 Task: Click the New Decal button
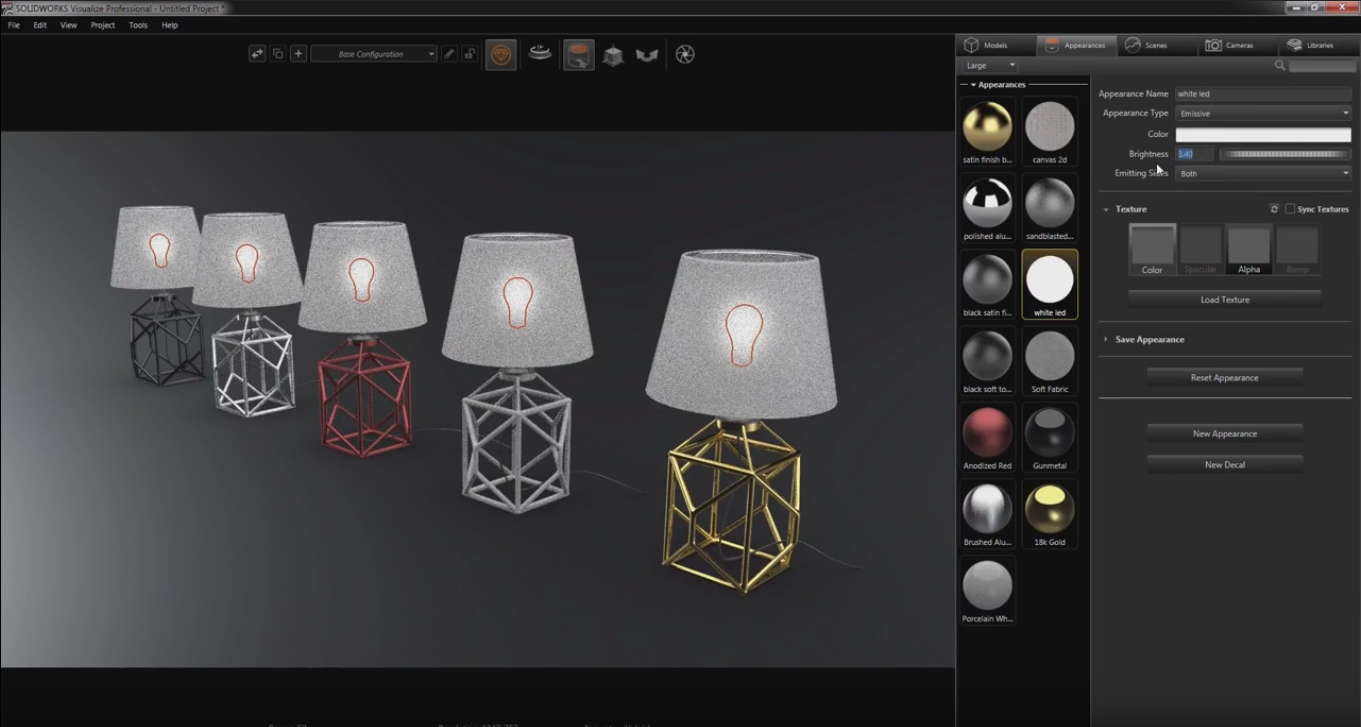click(1224, 465)
